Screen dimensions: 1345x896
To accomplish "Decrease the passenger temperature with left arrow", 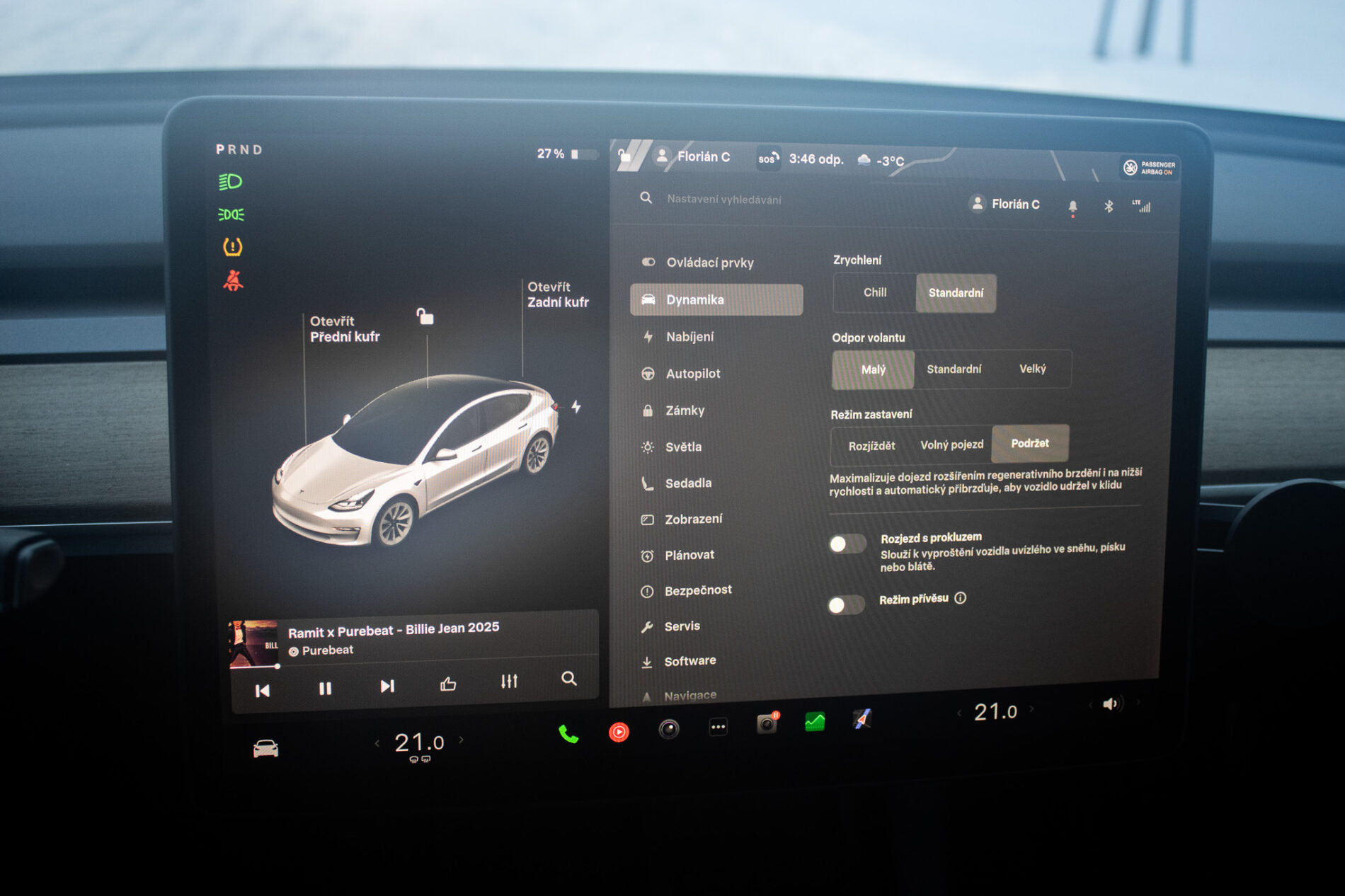I will click(959, 713).
